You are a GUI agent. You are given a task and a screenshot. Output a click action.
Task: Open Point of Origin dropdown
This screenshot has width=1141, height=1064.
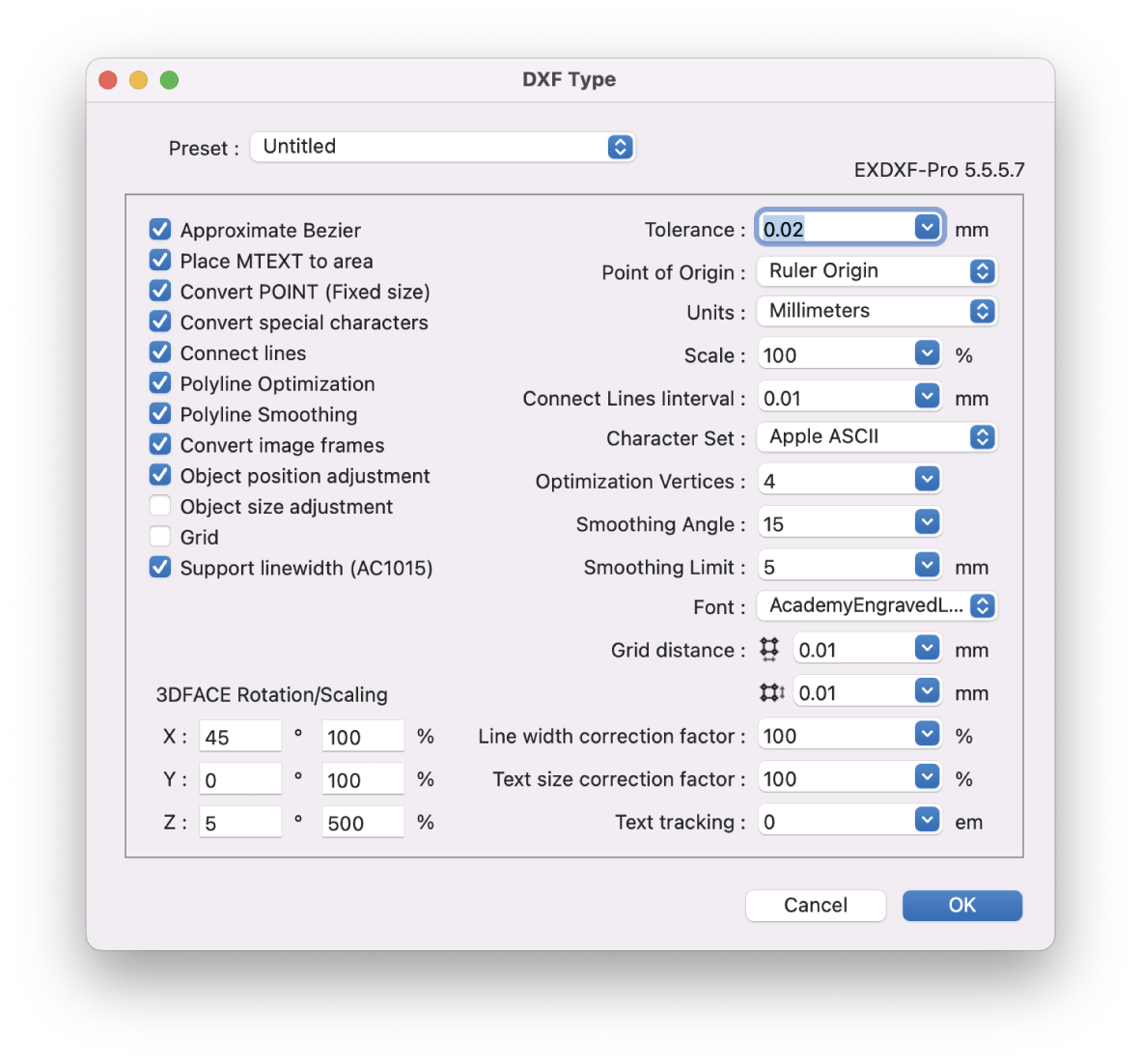(x=876, y=271)
